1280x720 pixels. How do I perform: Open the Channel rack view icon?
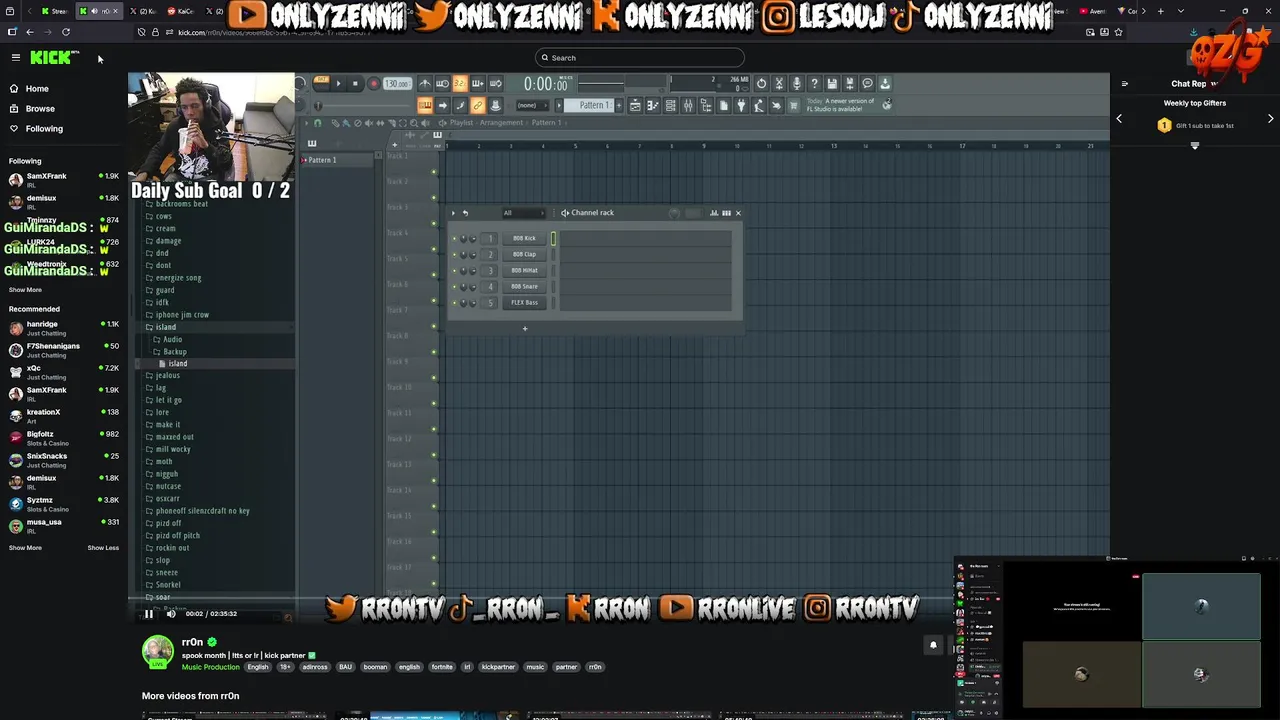coord(670,105)
